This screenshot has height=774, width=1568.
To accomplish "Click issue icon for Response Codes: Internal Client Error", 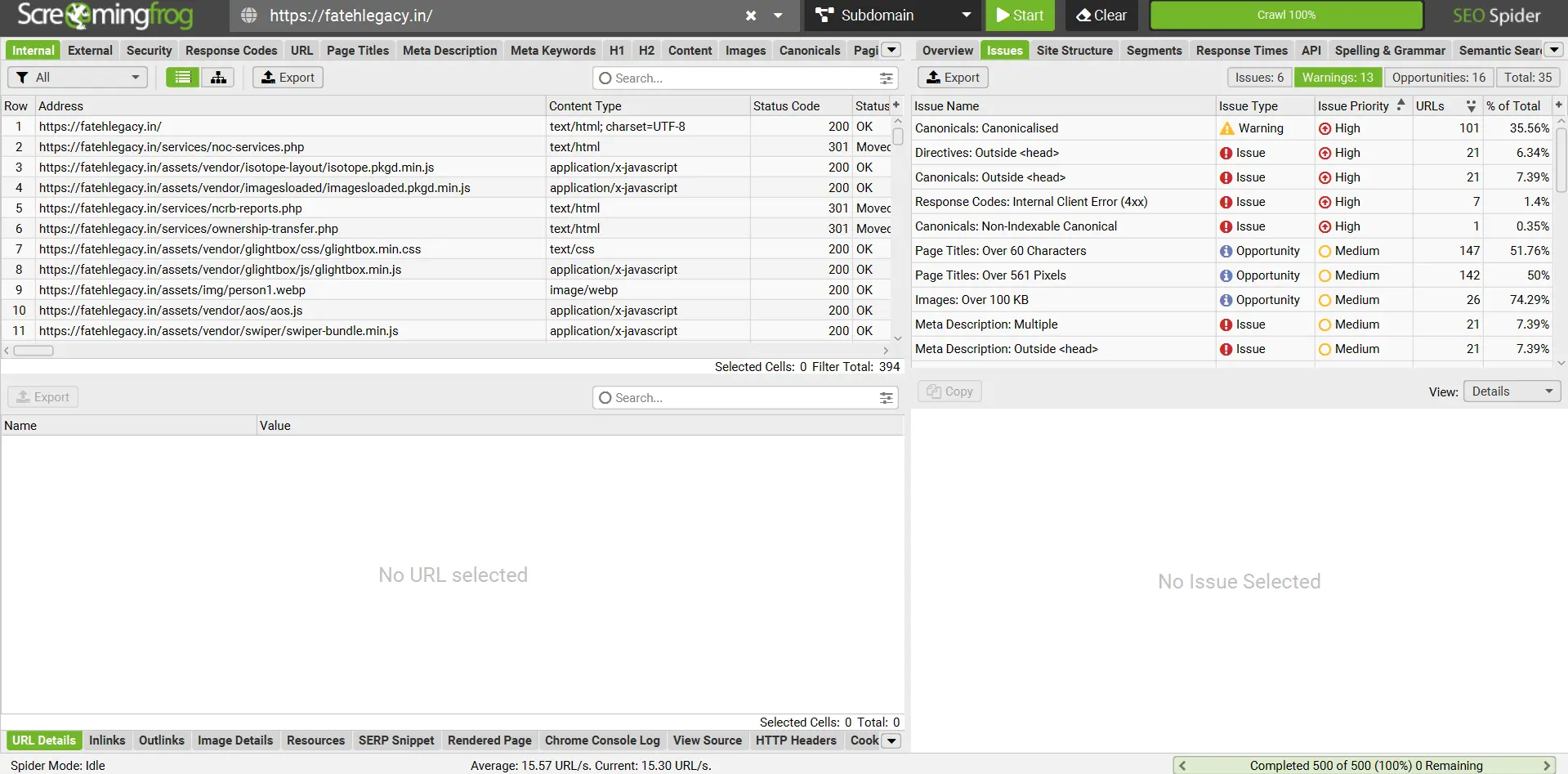I will click(1226, 202).
